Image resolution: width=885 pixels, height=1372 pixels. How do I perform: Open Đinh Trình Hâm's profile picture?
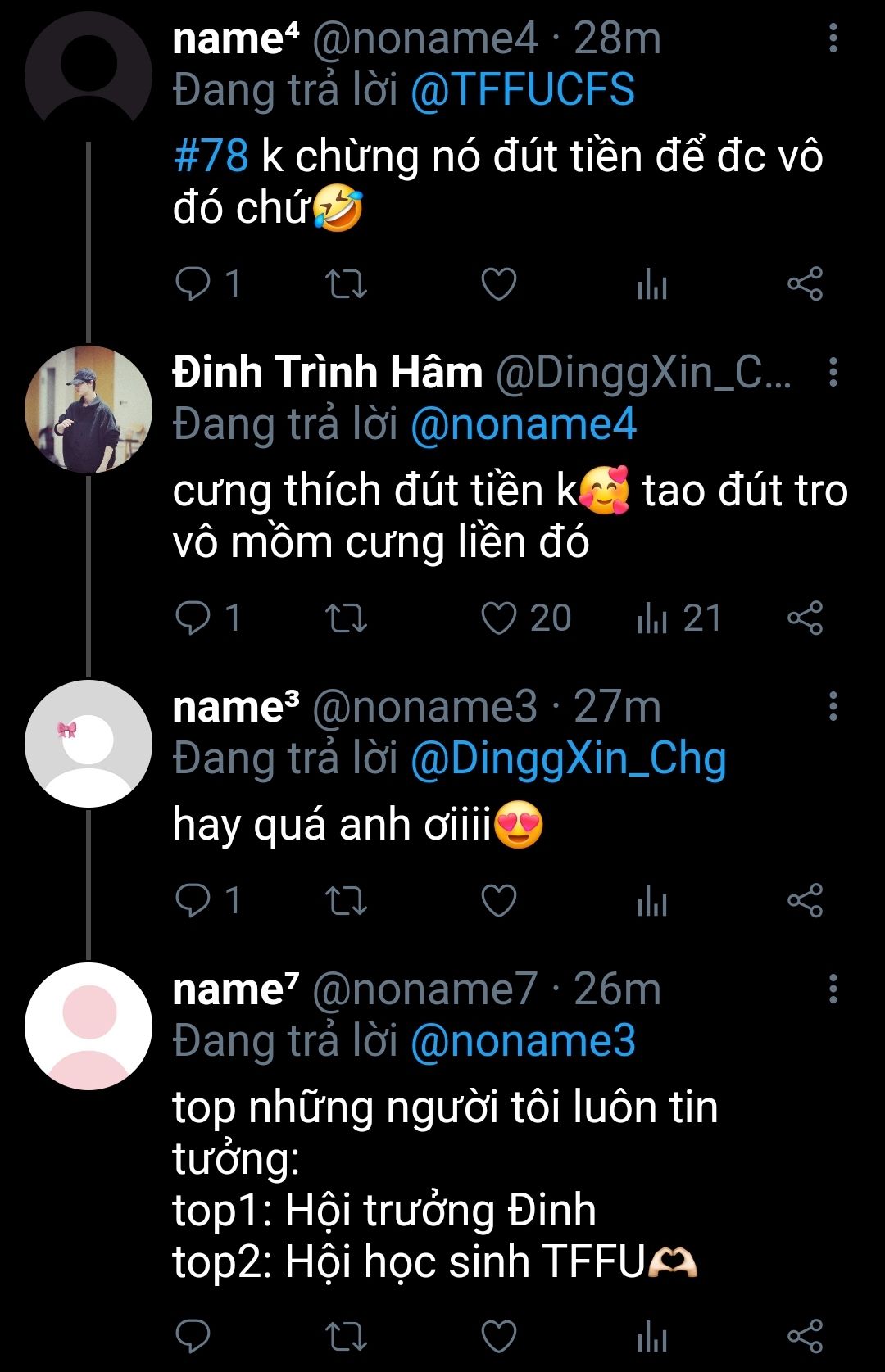click(x=88, y=410)
